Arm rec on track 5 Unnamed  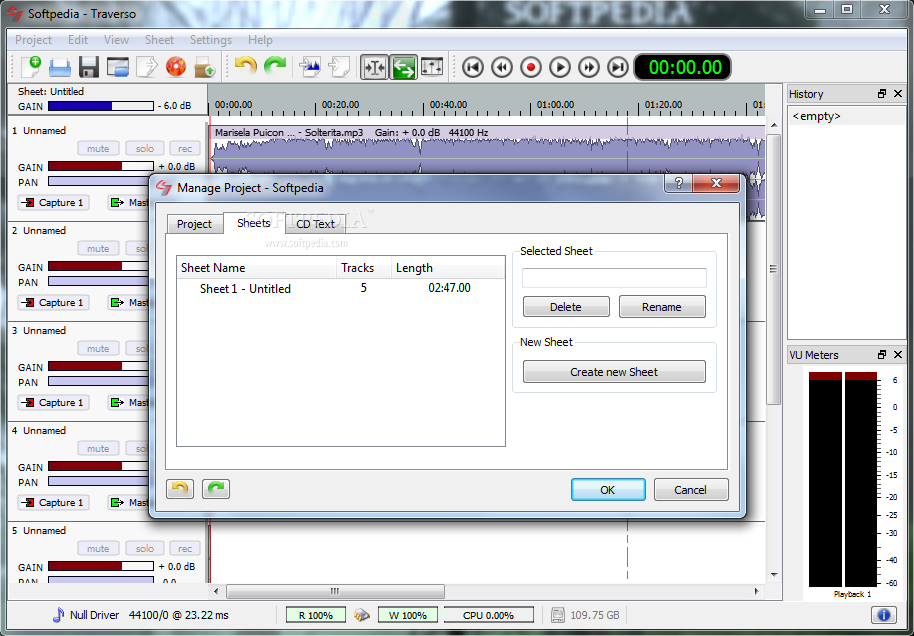185,549
